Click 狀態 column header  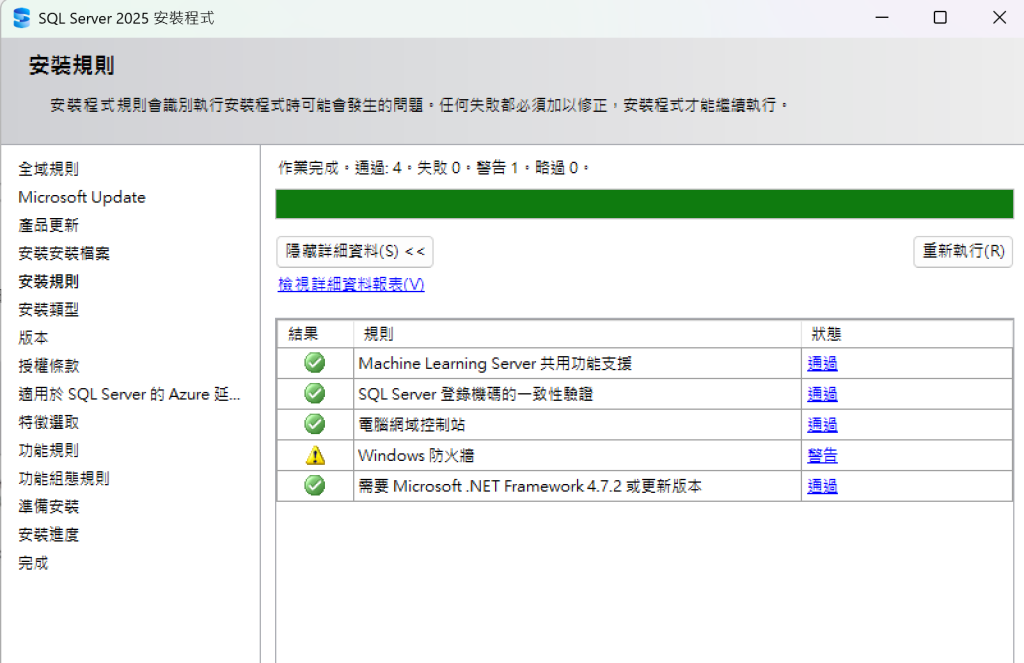pyautogui.click(x=907, y=334)
